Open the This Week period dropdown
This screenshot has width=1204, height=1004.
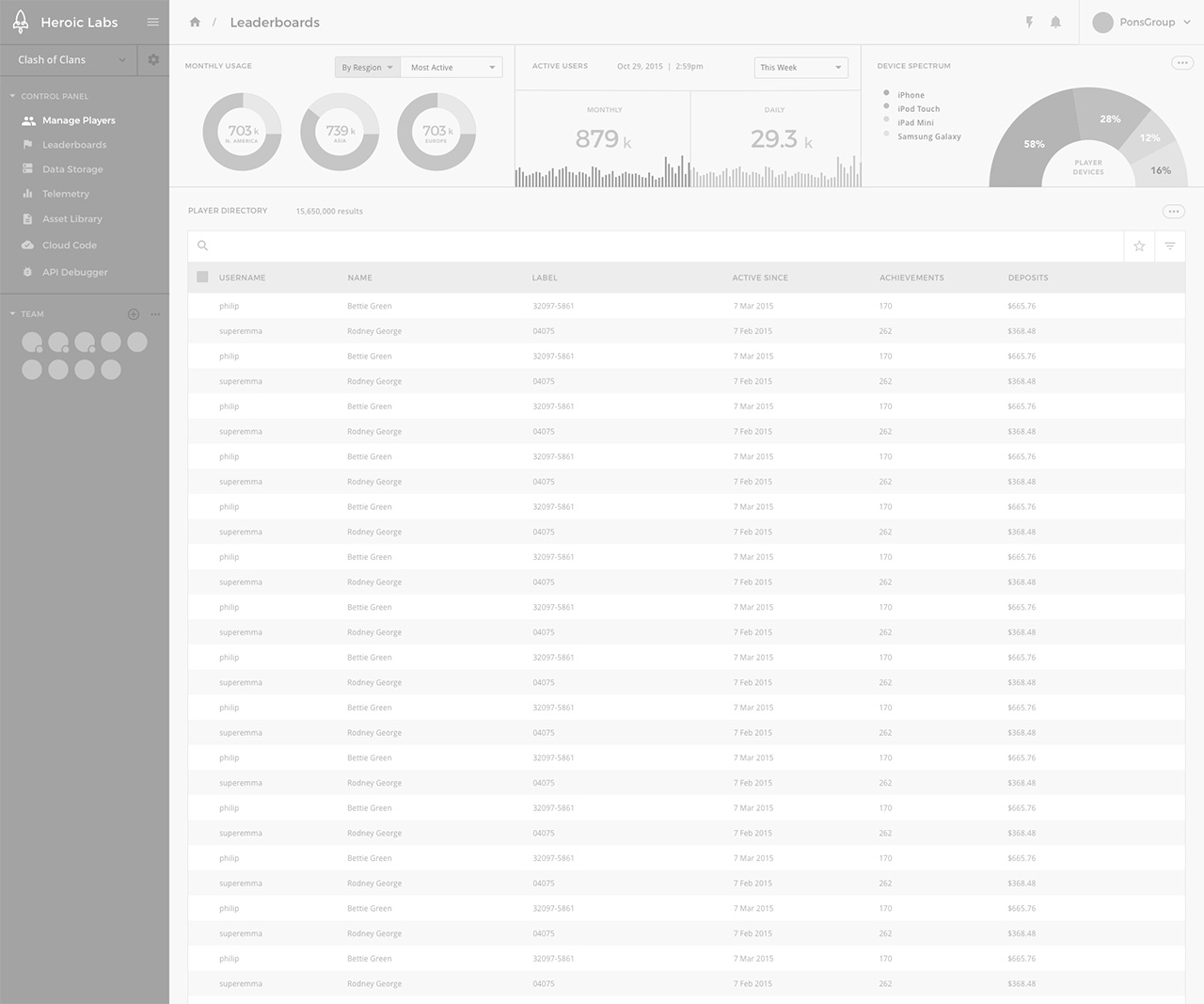click(800, 68)
